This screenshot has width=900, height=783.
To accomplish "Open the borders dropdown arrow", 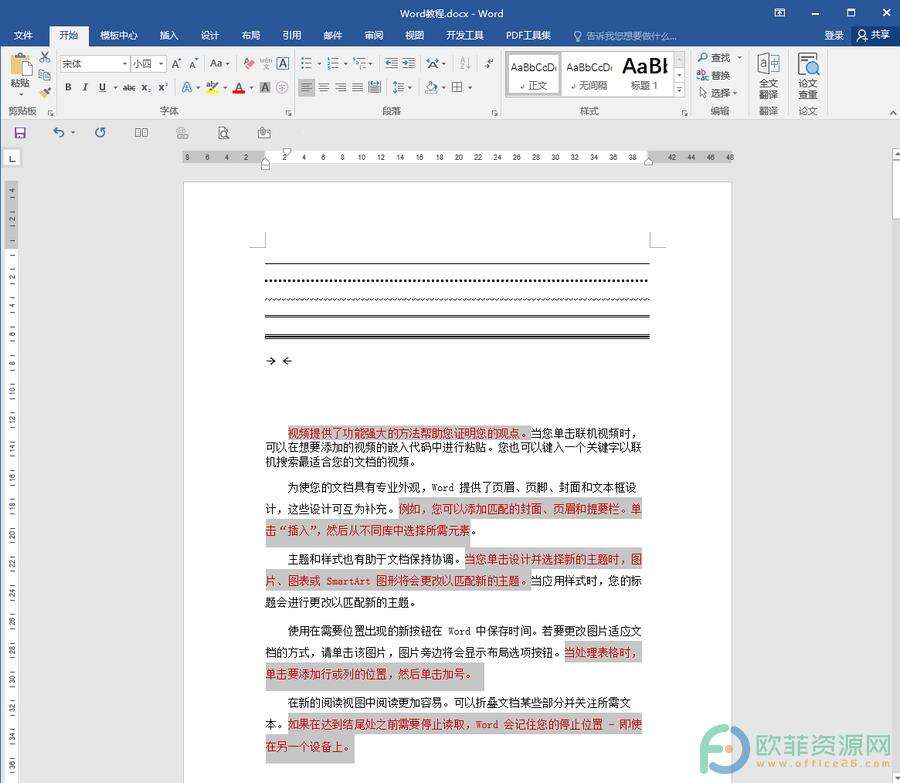I will point(470,87).
